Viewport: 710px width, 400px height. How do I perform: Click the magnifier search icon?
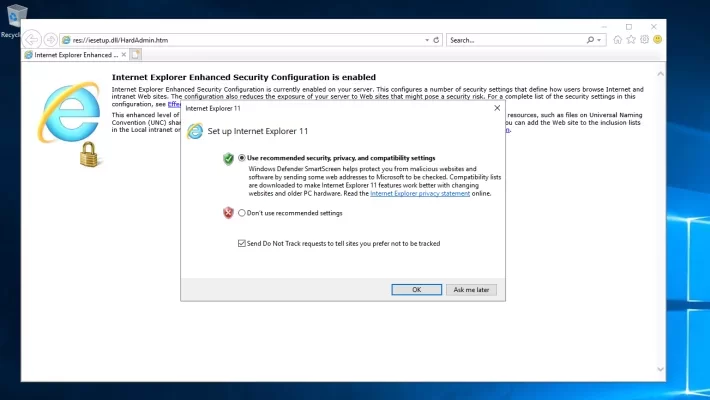pos(587,40)
